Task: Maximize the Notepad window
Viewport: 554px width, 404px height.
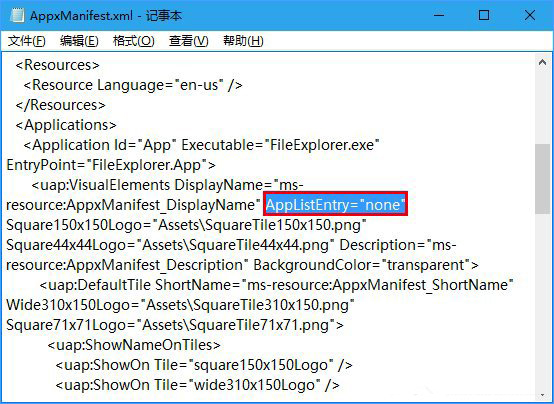Action: 484,15
